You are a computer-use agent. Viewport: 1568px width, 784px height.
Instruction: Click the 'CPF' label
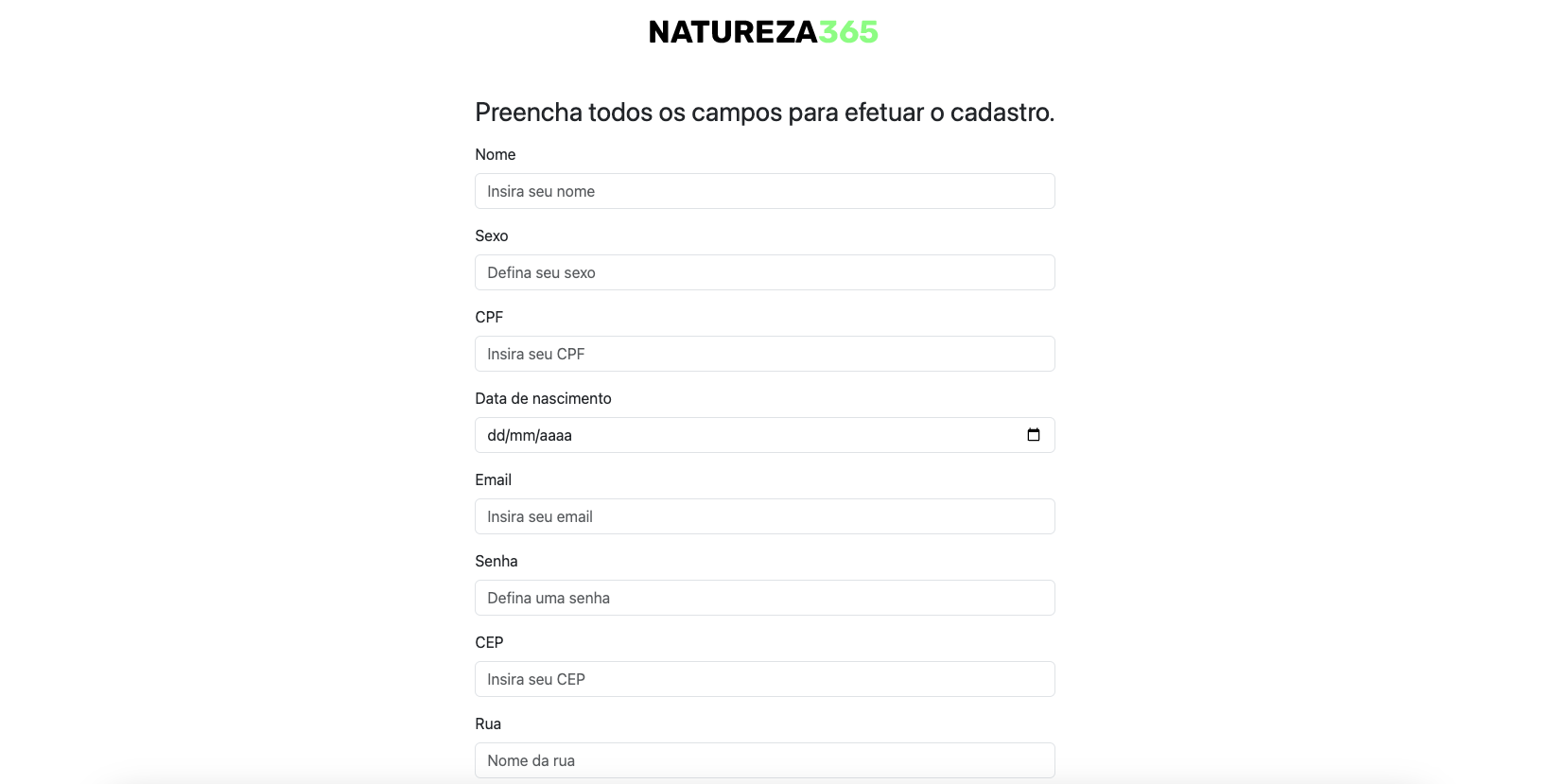tap(488, 317)
